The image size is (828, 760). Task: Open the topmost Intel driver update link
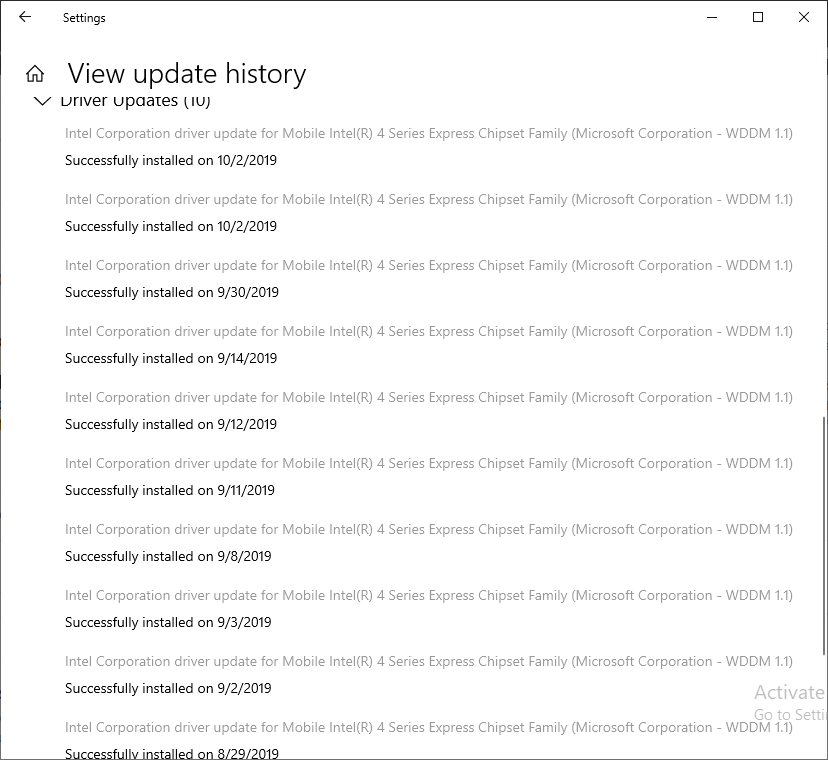tap(428, 134)
